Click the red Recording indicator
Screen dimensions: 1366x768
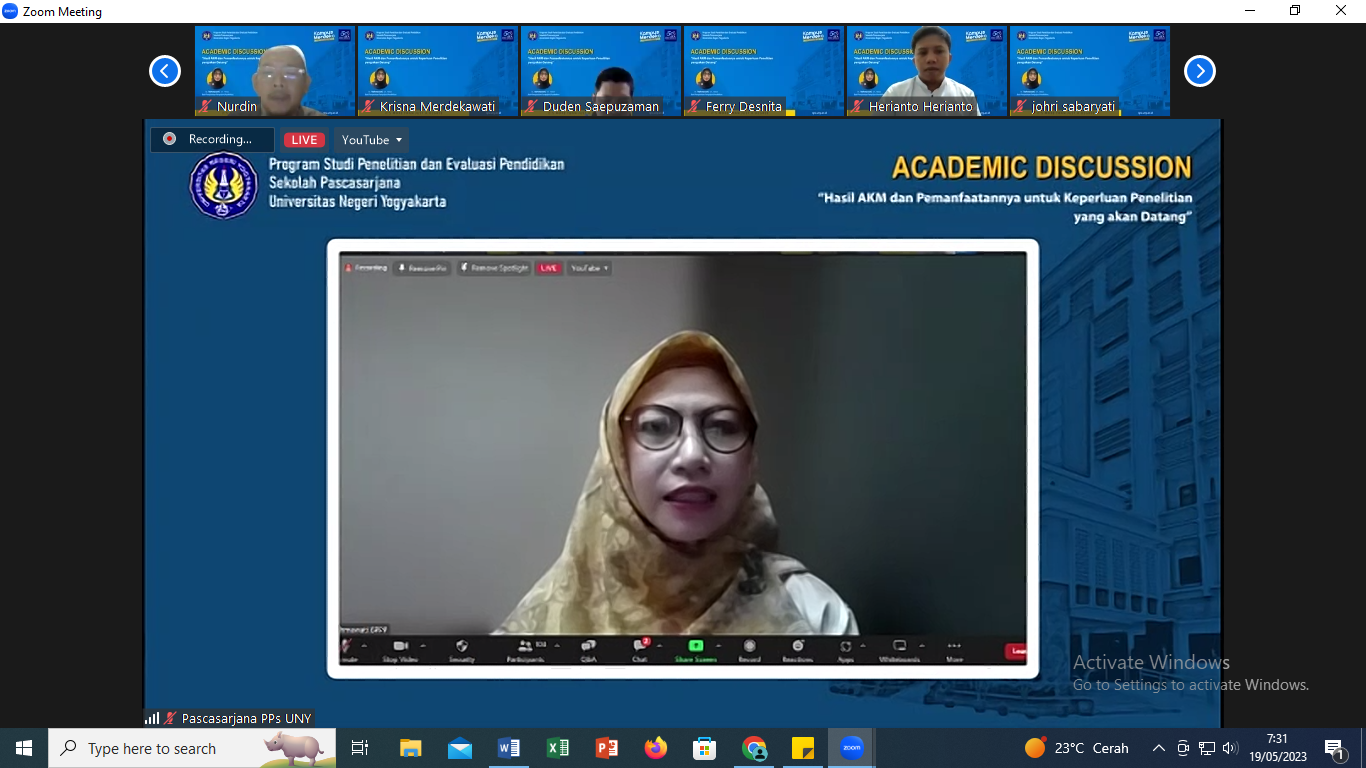pos(212,139)
